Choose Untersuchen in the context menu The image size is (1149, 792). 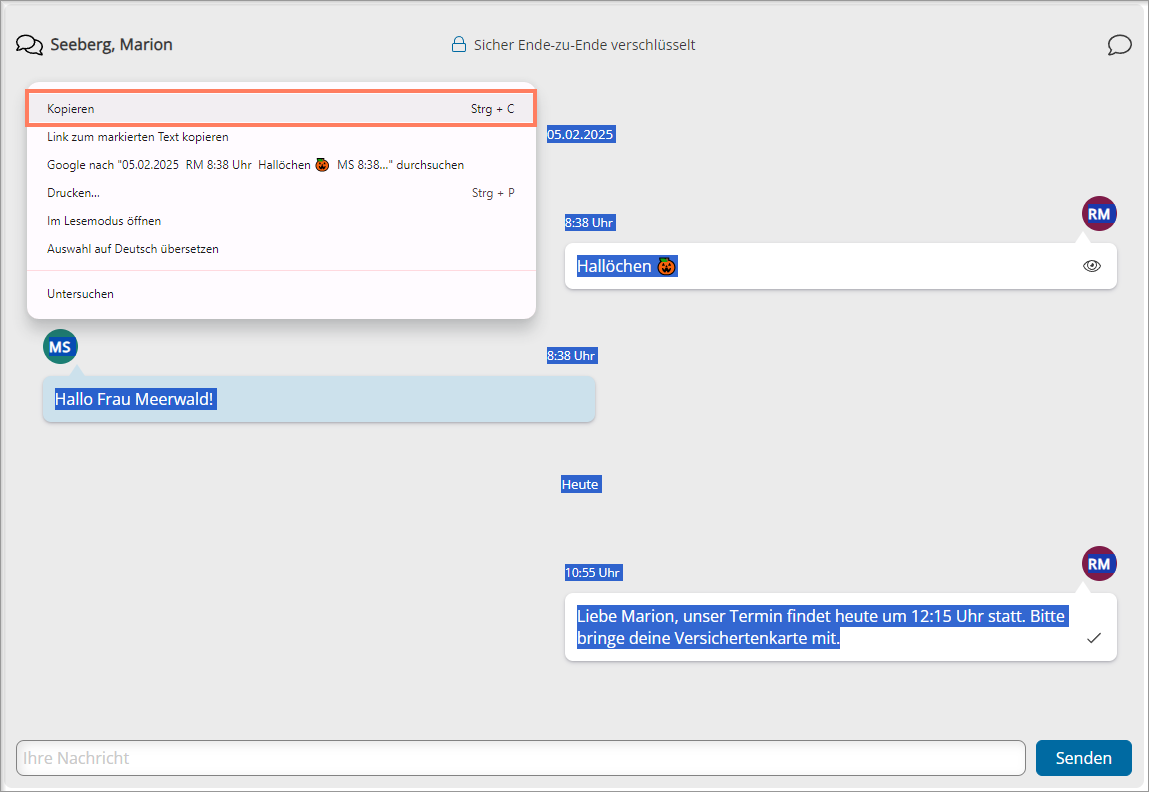281,294
